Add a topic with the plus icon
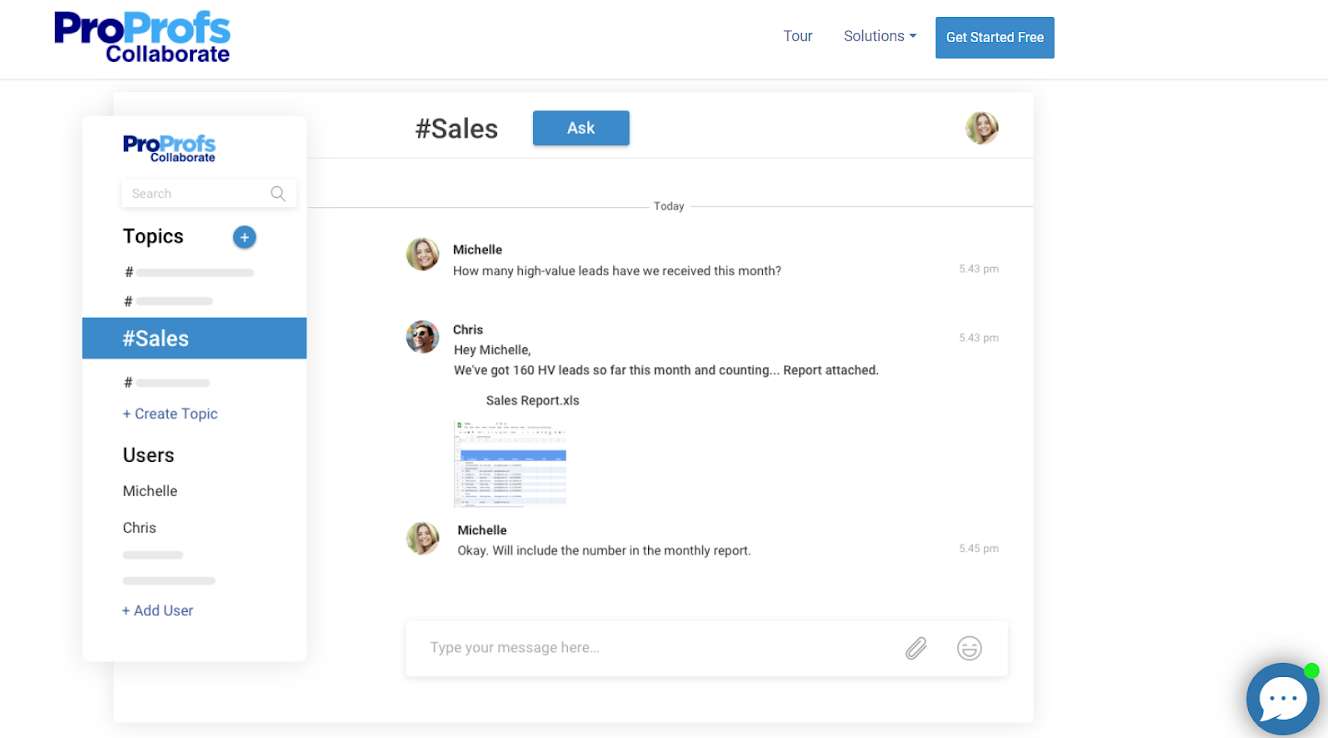Viewport: 1328px width, 738px height. [x=244, y=237]
